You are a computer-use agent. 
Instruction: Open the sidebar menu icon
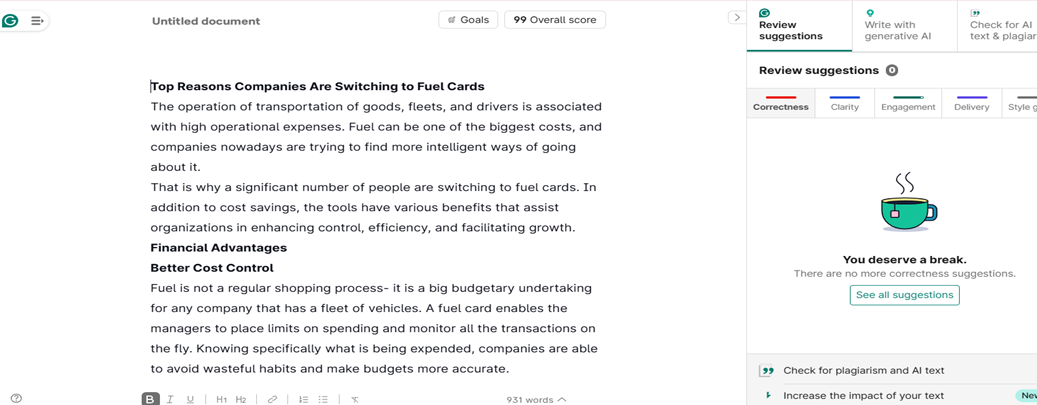click(x=37, y=20)
